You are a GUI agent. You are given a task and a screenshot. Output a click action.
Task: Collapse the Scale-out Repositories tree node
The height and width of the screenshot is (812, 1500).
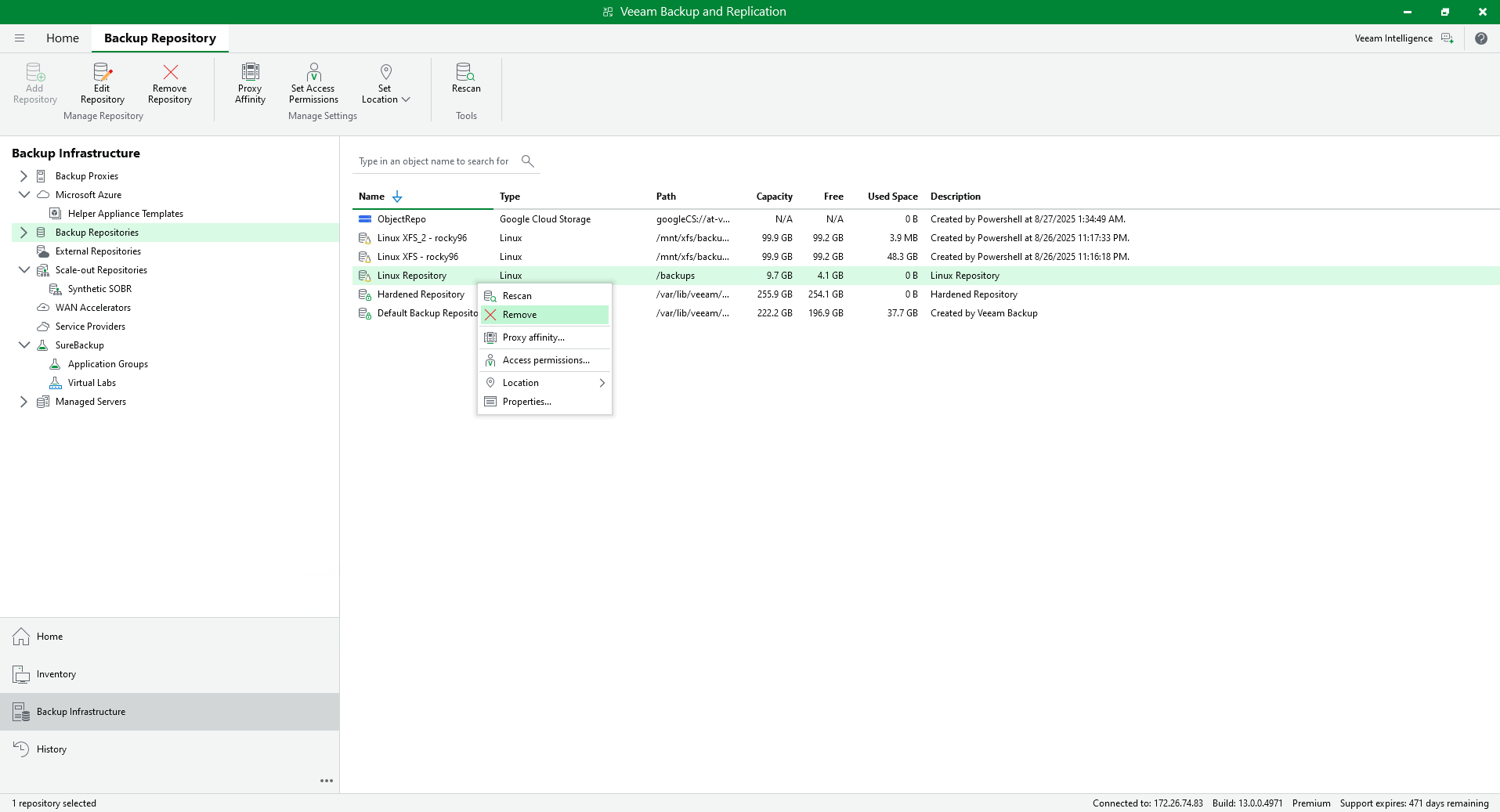coord(23,270)
